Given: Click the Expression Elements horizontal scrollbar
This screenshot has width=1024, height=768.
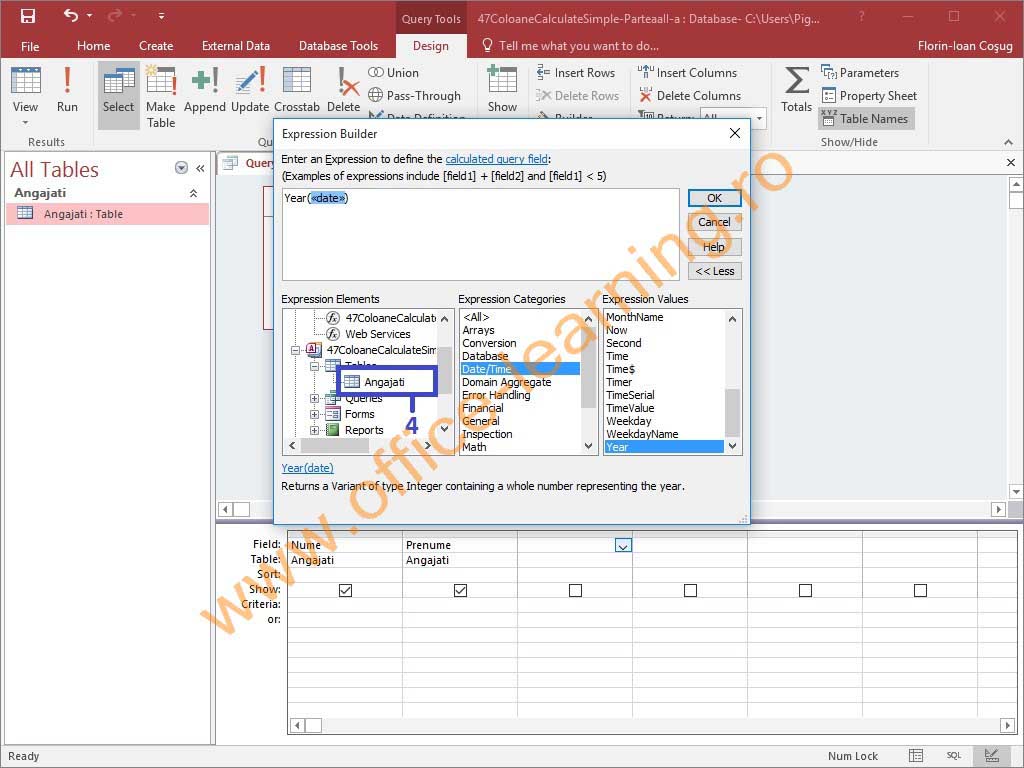Looking at the screenshot, I should click(360, 446).
